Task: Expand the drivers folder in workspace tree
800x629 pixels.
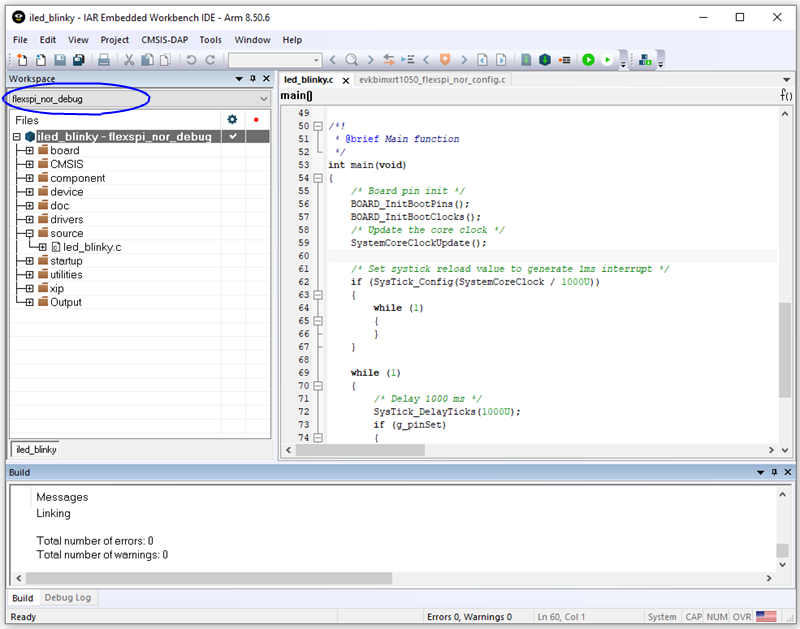Action: click(x=30, y=219)
